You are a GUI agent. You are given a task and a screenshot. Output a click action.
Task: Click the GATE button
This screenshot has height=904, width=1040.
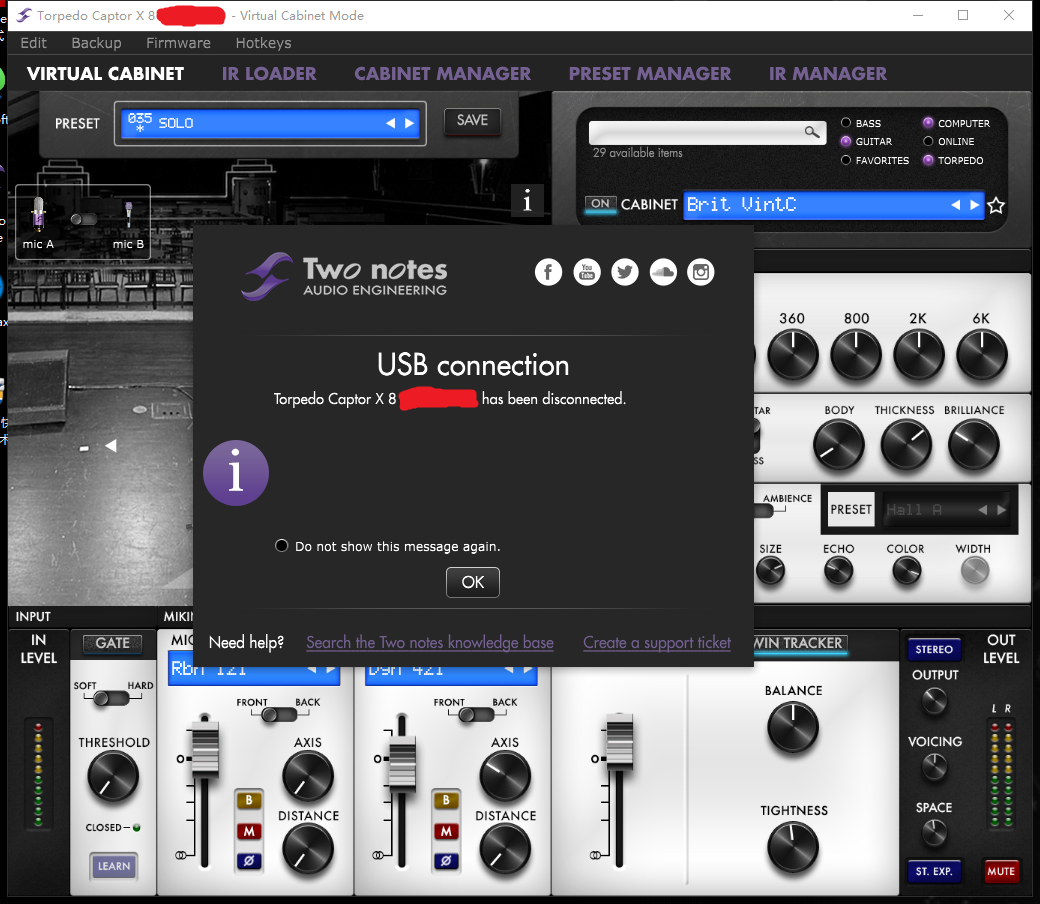(113, 643)
